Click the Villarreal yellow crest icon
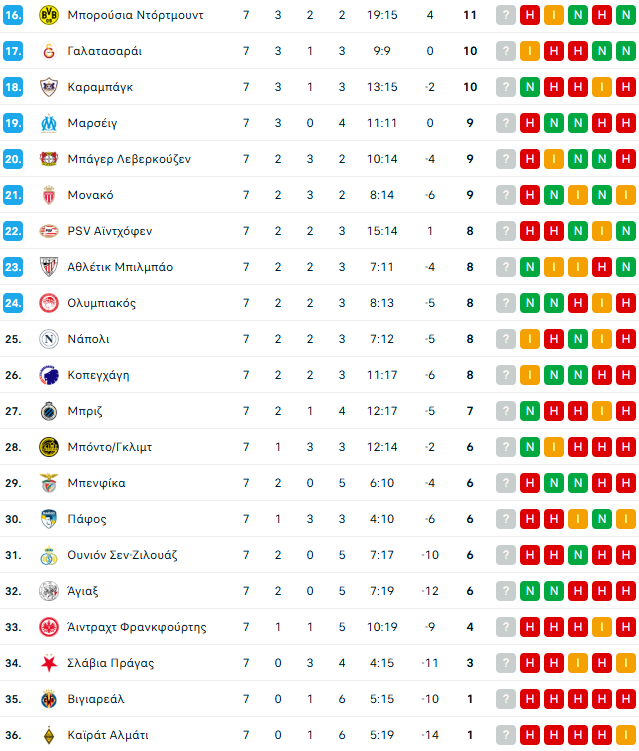 click(x=48, y=699)
